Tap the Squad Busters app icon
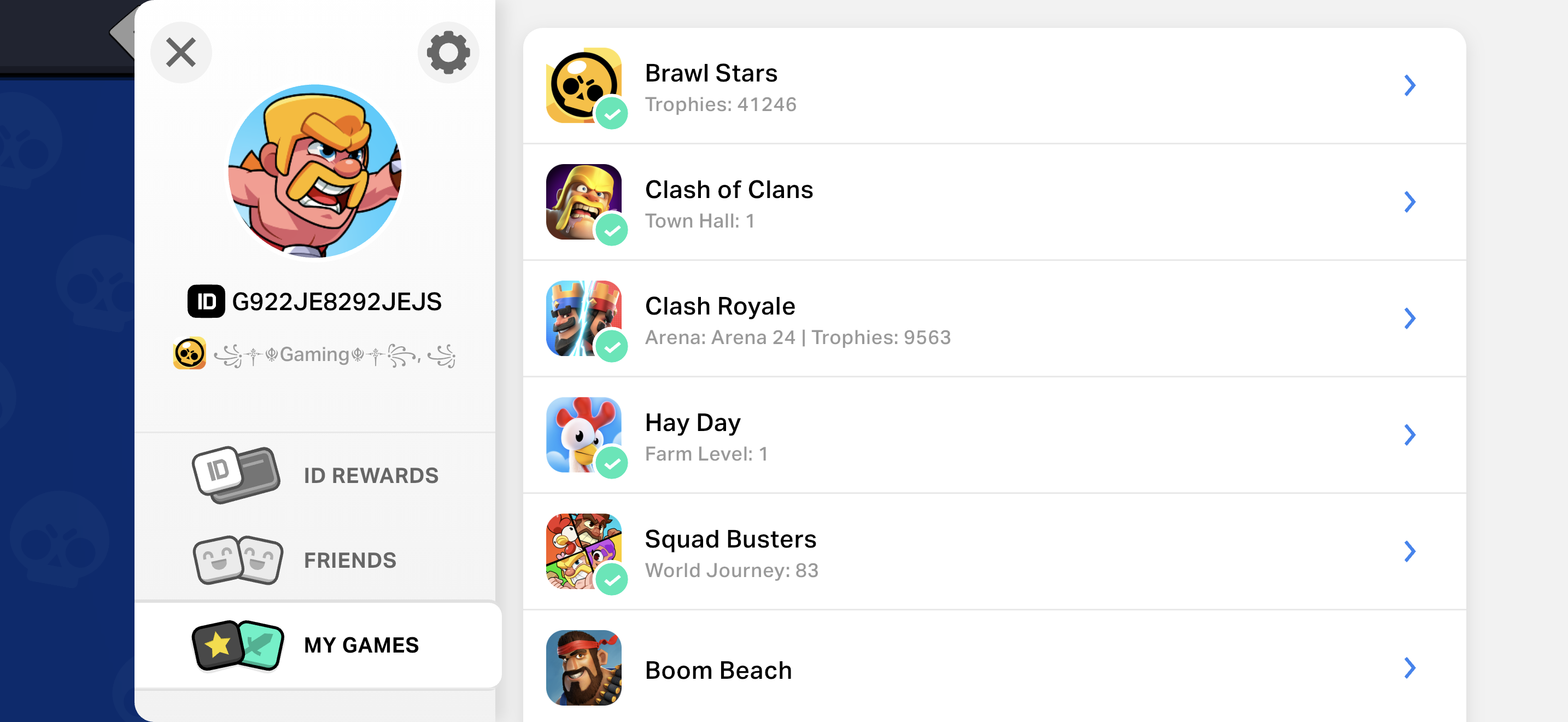This screenshot has height=722, width=1568. pos(584,551)
